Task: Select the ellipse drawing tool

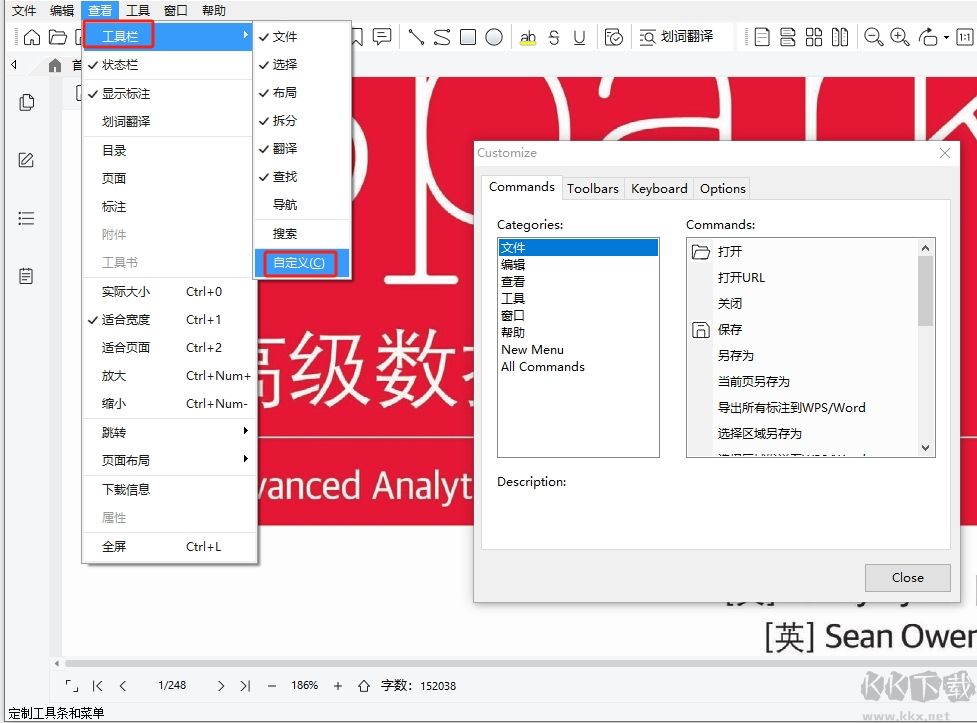Action: [x=493, y=37]
